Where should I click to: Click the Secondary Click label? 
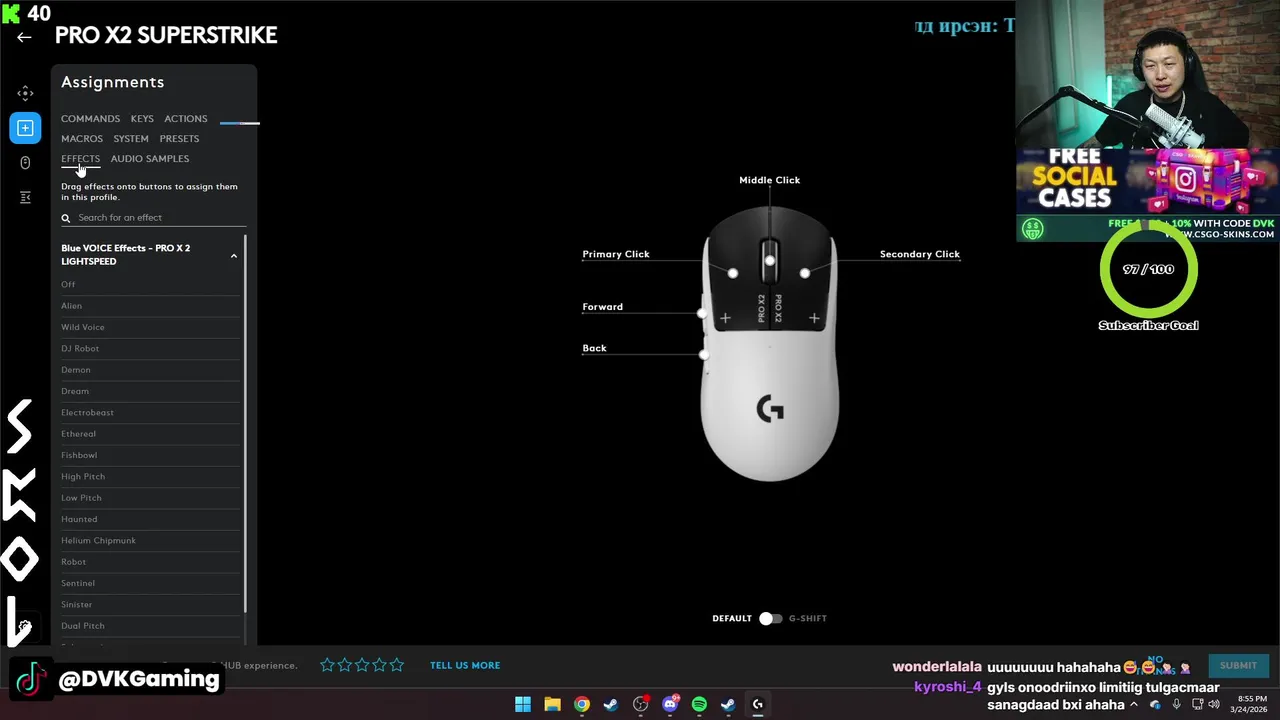click(x=920, y=254)
